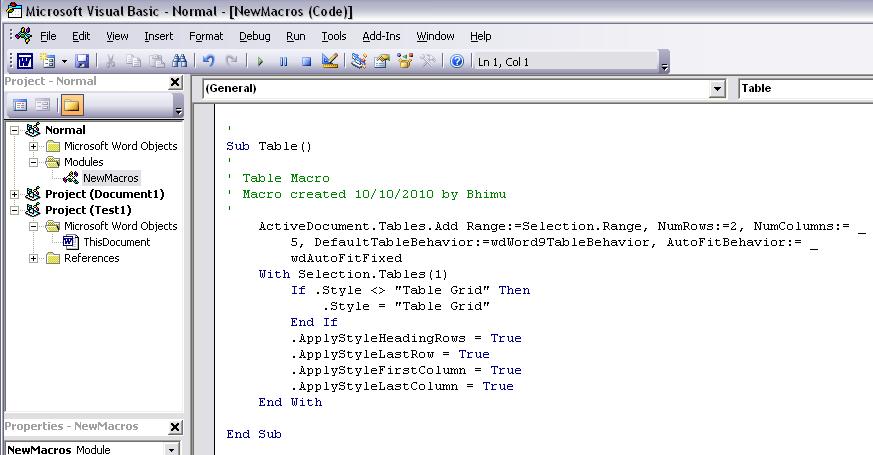Screen dimensions: 873x455
Task: Click the View Microsoft Word toolbar icon
Action: (24, 61)
